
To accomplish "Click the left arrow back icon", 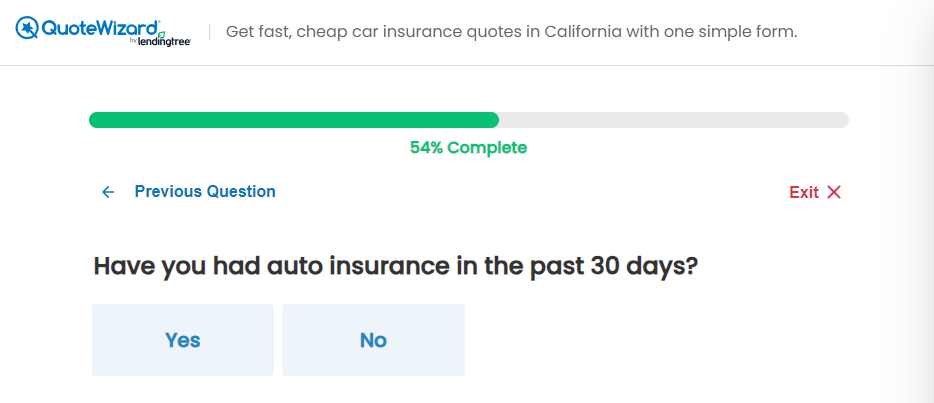I will (x=108, y=192).
